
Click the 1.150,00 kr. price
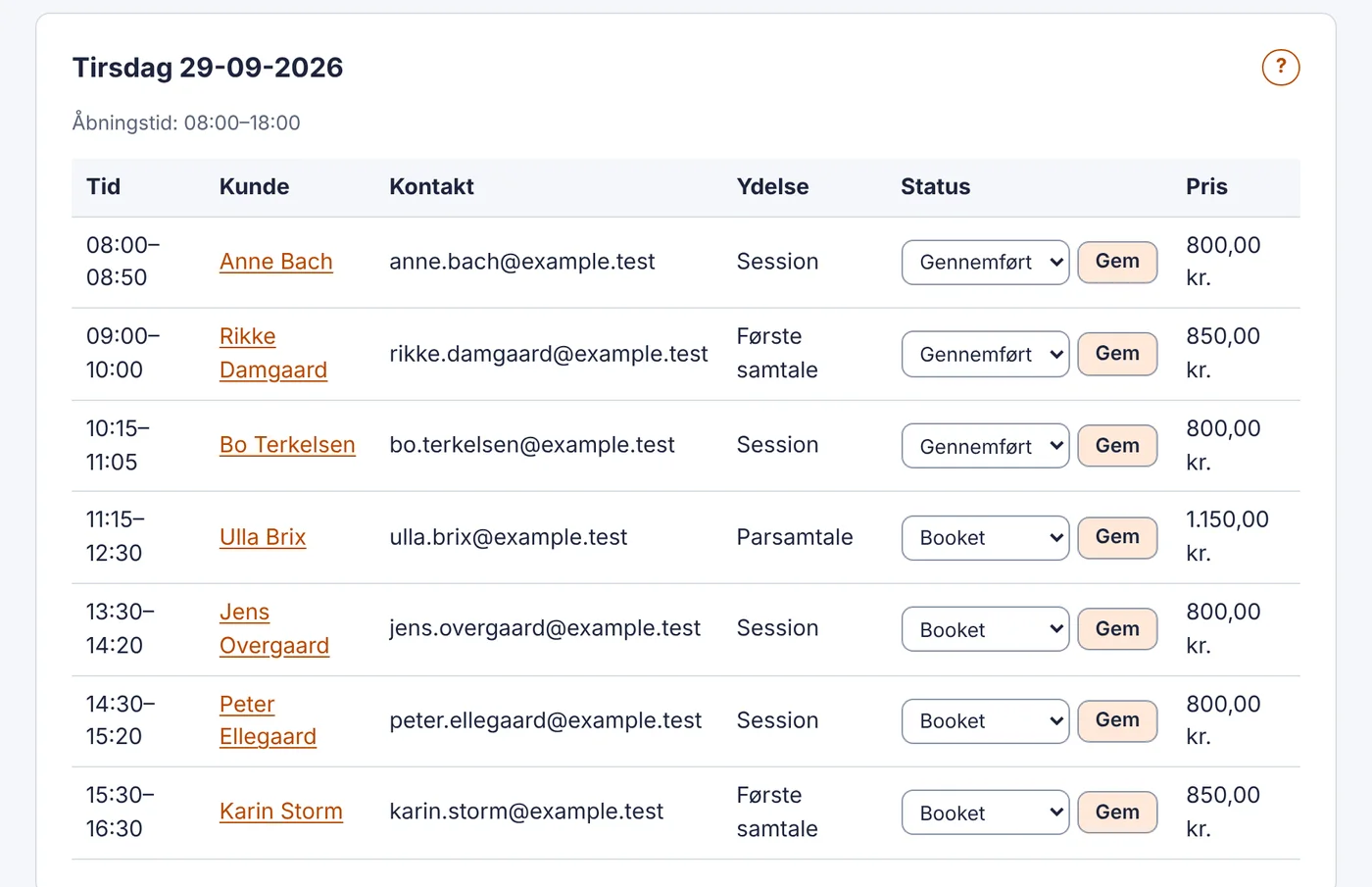1227,536
